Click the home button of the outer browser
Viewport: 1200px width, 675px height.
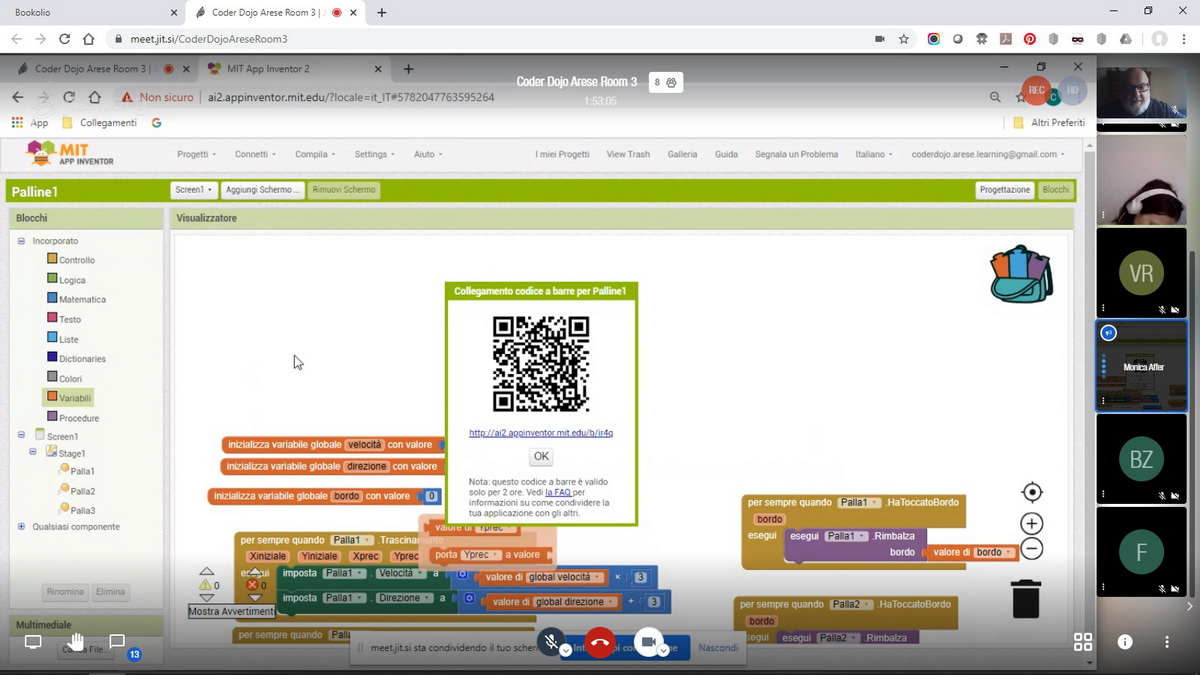[x=88, y=39]
